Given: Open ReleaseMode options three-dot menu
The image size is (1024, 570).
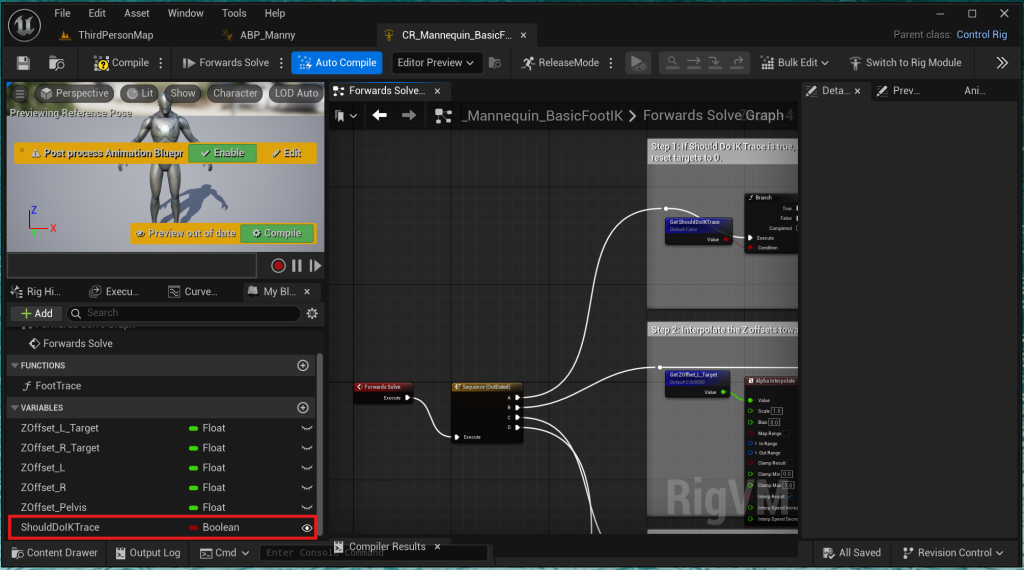Looking at the screenshot, I should click(x=611, y=63).
